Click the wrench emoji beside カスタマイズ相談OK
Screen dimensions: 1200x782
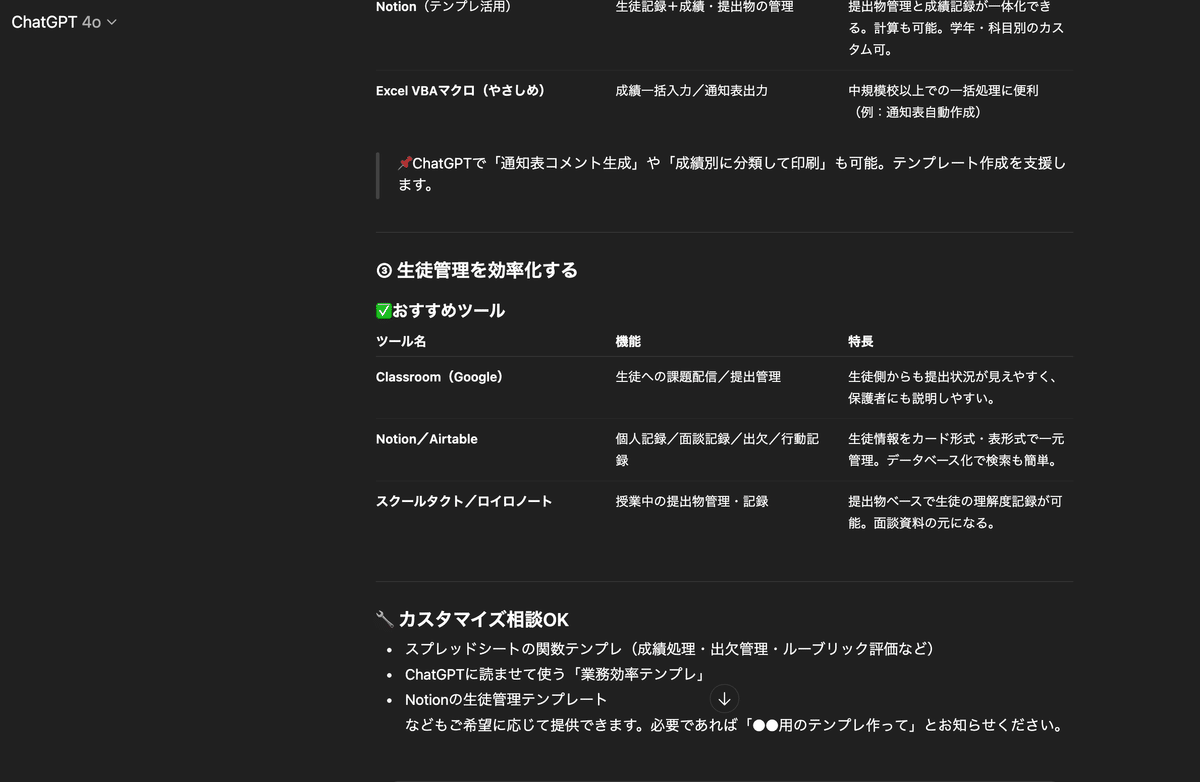(x=385, y=618)
